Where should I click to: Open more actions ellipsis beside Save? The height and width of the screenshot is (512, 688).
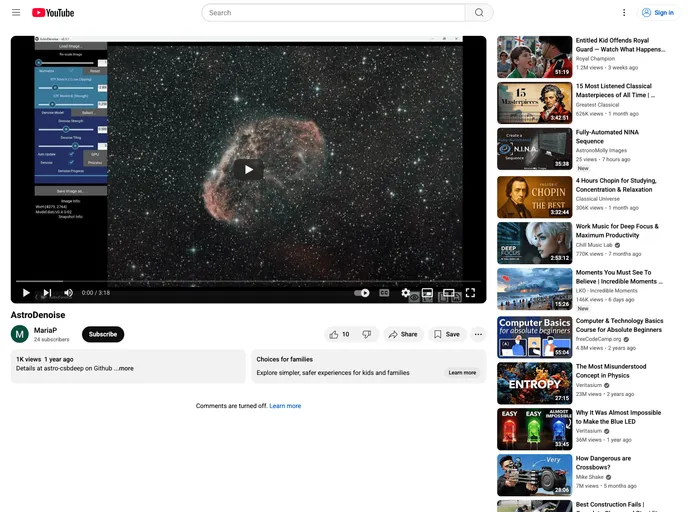pos(478,334)
